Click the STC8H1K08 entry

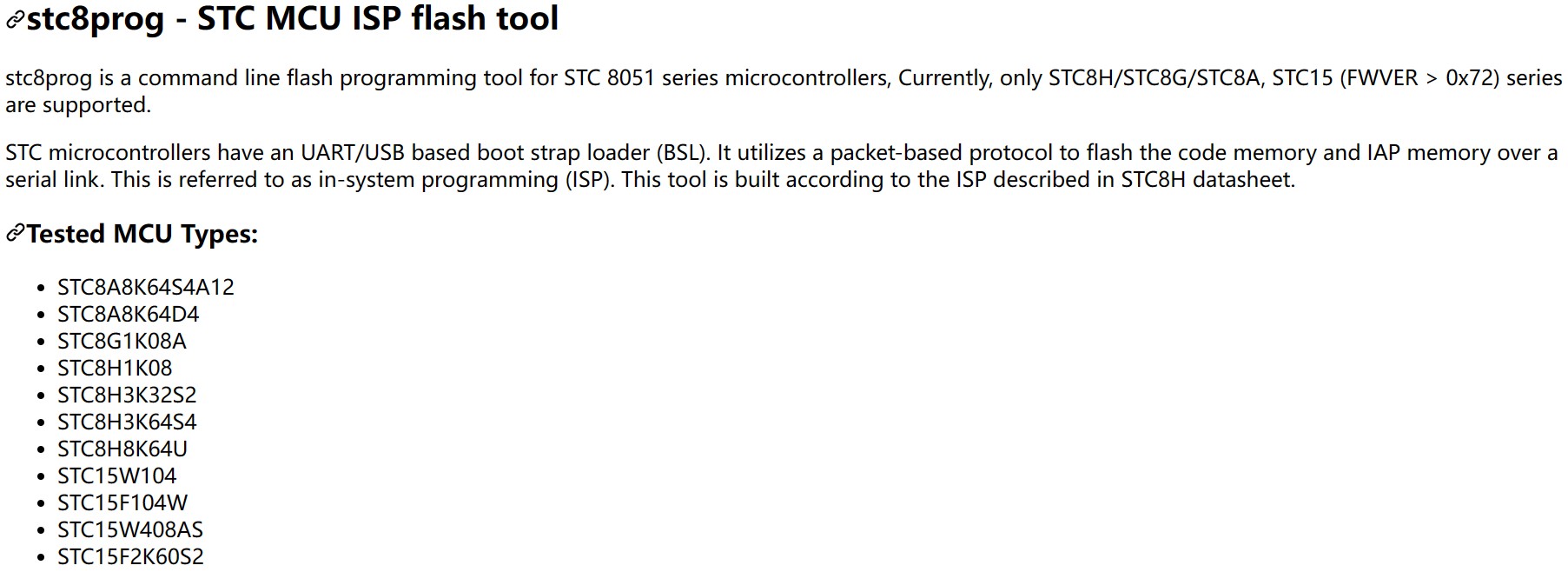tap(115, 368)
